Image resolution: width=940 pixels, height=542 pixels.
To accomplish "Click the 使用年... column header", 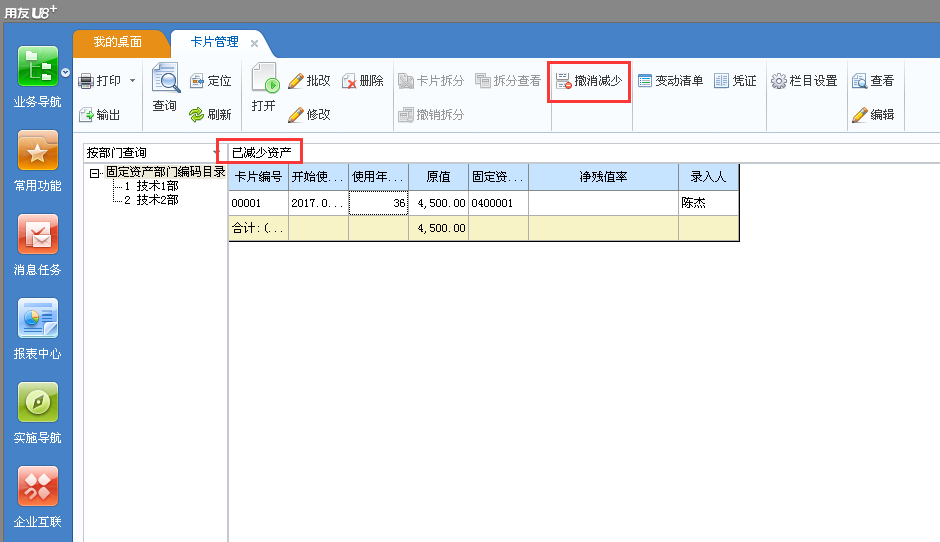I will 378,177.
